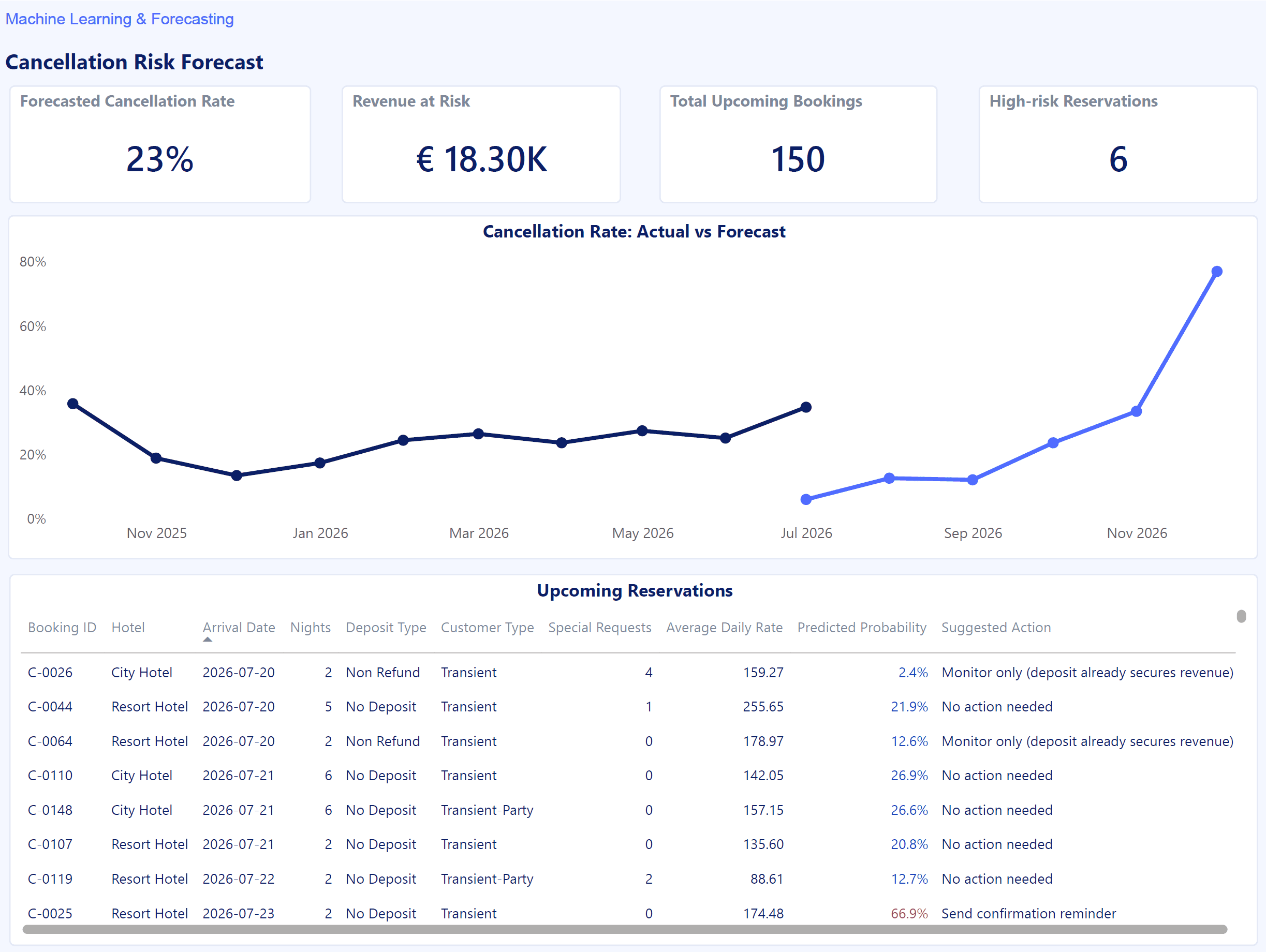Sort table by Predicted Probability header

tap(862, 628)
